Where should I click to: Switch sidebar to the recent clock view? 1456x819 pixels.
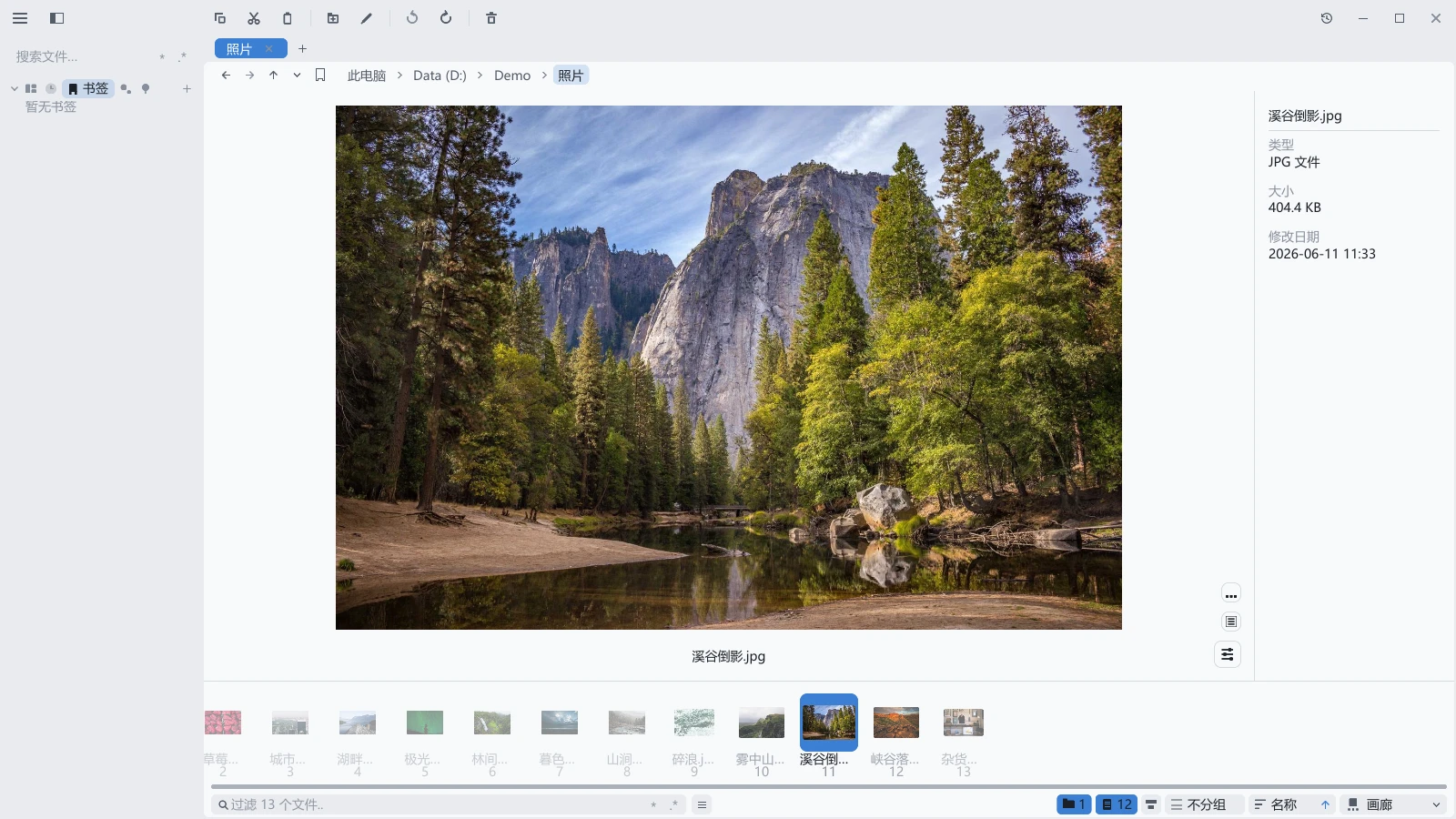click(x=51, y=88)
